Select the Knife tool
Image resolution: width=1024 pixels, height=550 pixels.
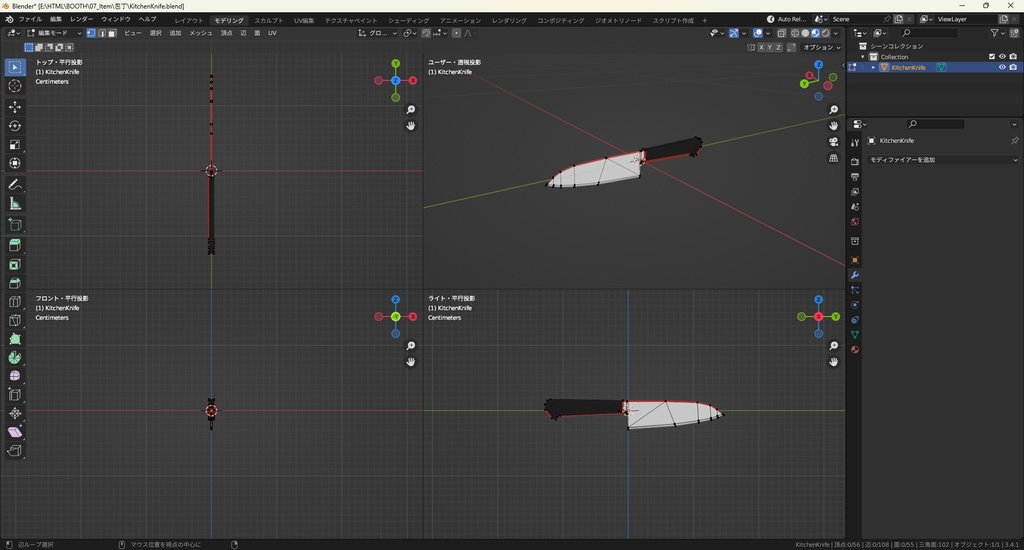(14, 320)
